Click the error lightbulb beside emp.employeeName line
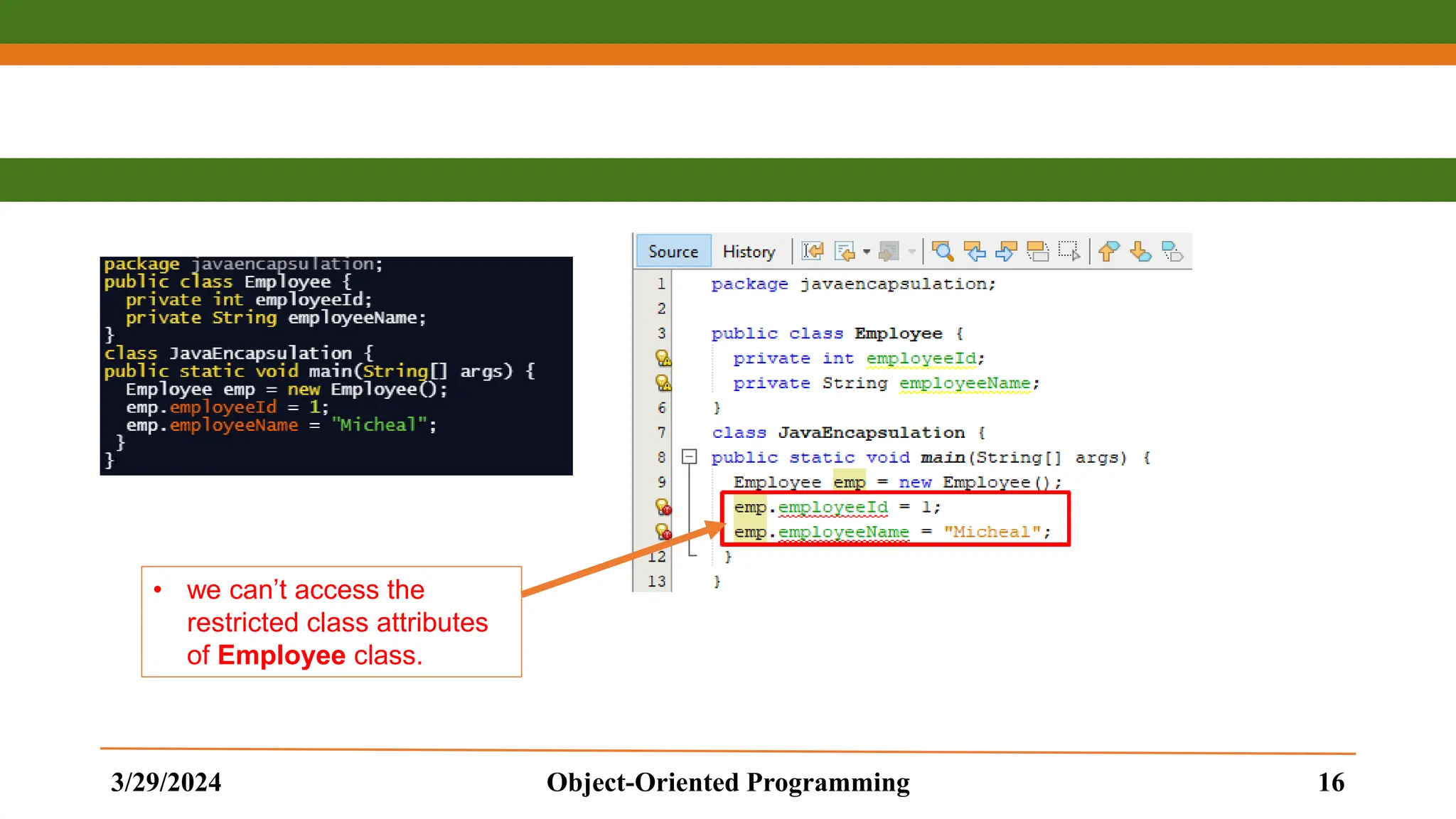Viewport: 1456px width, 819px height. tap(663, 532)
